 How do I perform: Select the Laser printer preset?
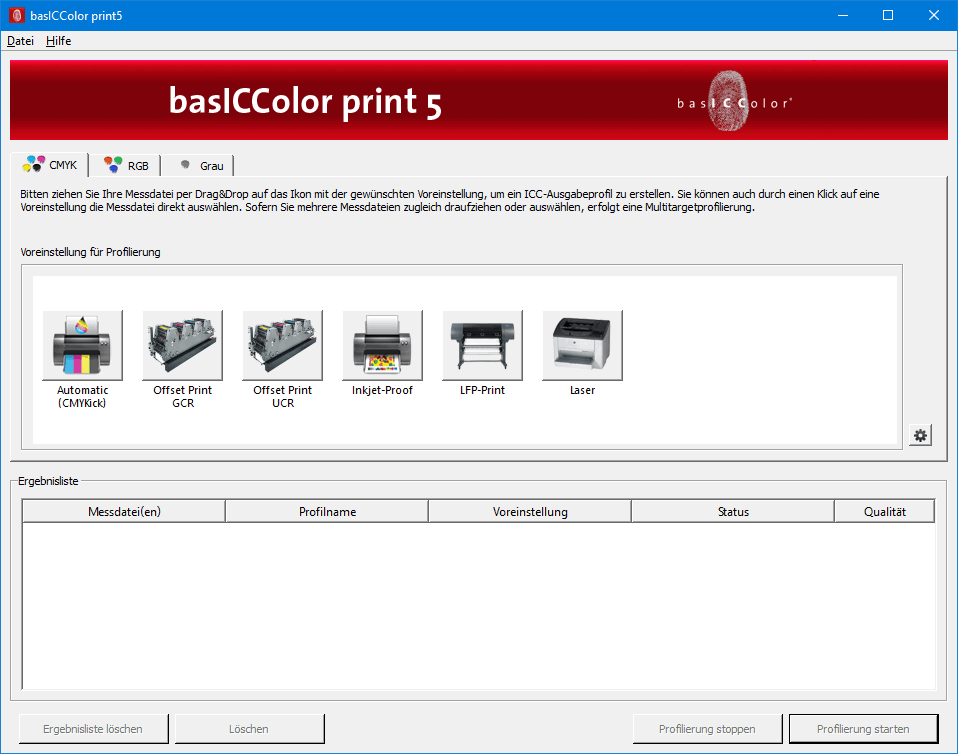(582, 345)
